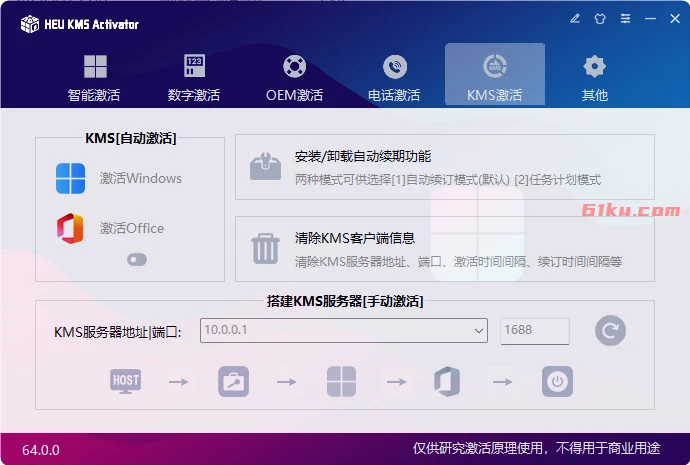690x465 pixels.
Task: Click the blue Windows logo icon
Action: (x=70, y=178)
